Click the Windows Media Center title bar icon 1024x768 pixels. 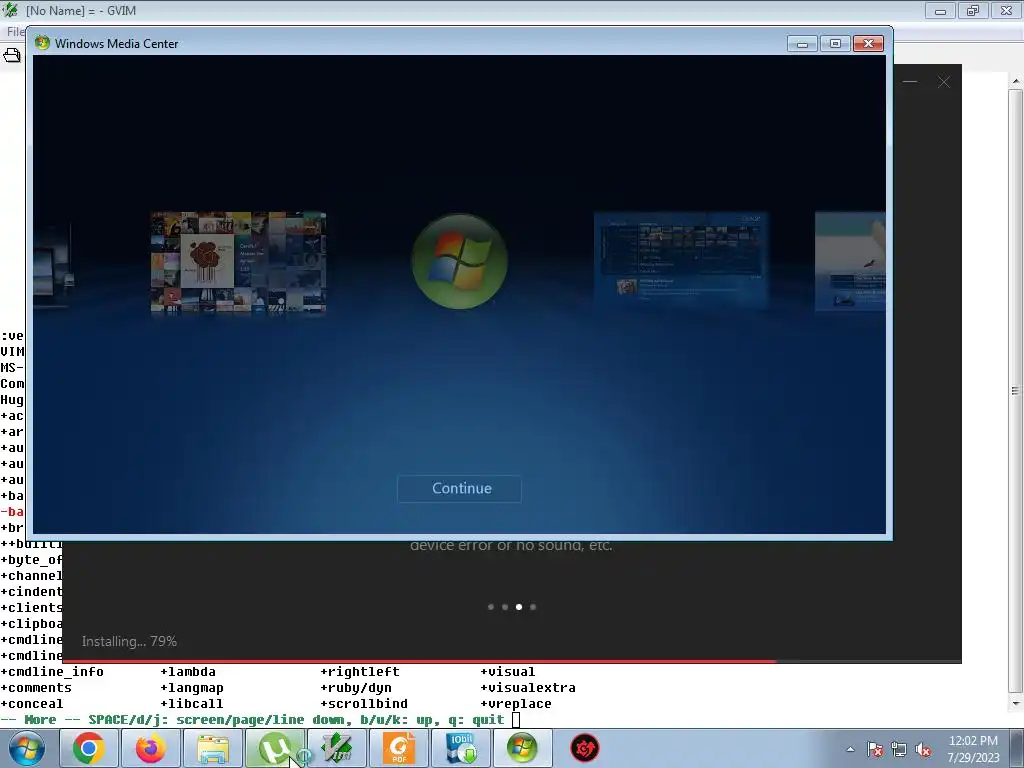point(42,43)
